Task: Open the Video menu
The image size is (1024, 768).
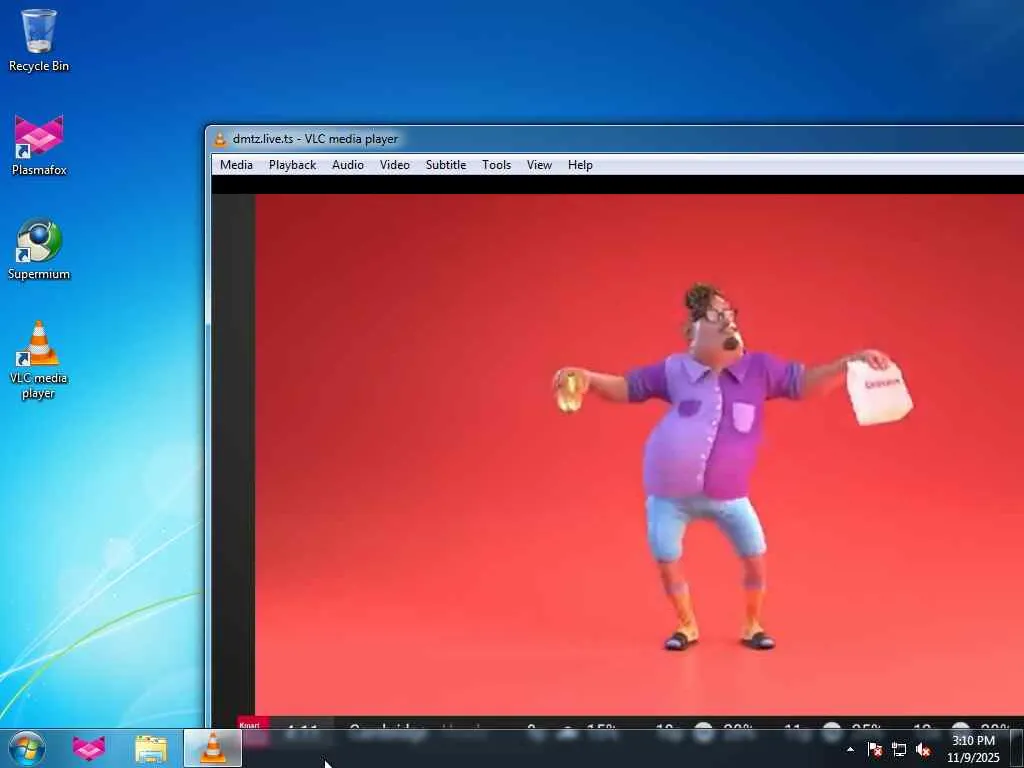Action: [x=395, y=165]
